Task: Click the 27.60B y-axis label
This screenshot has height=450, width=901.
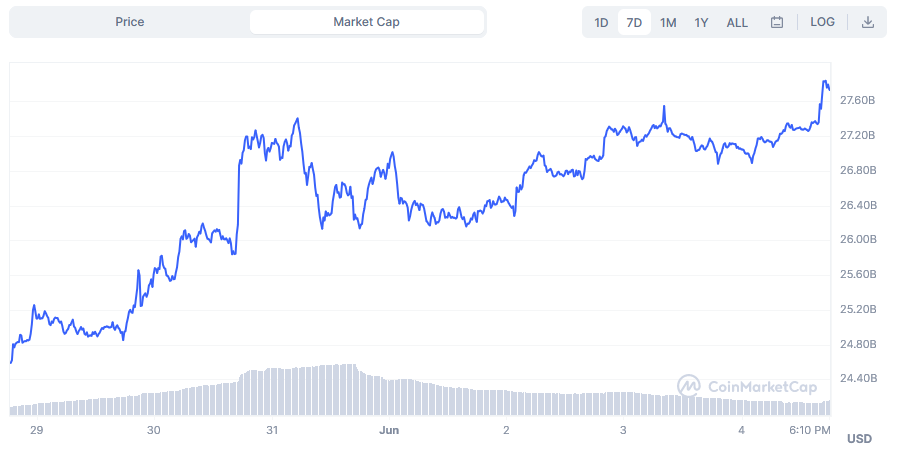Action: (x=858, y=101)
